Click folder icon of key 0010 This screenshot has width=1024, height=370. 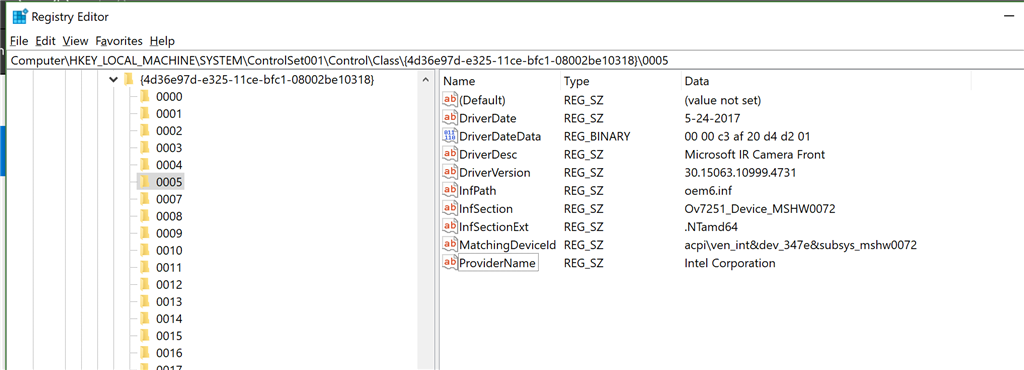[145, 250]
